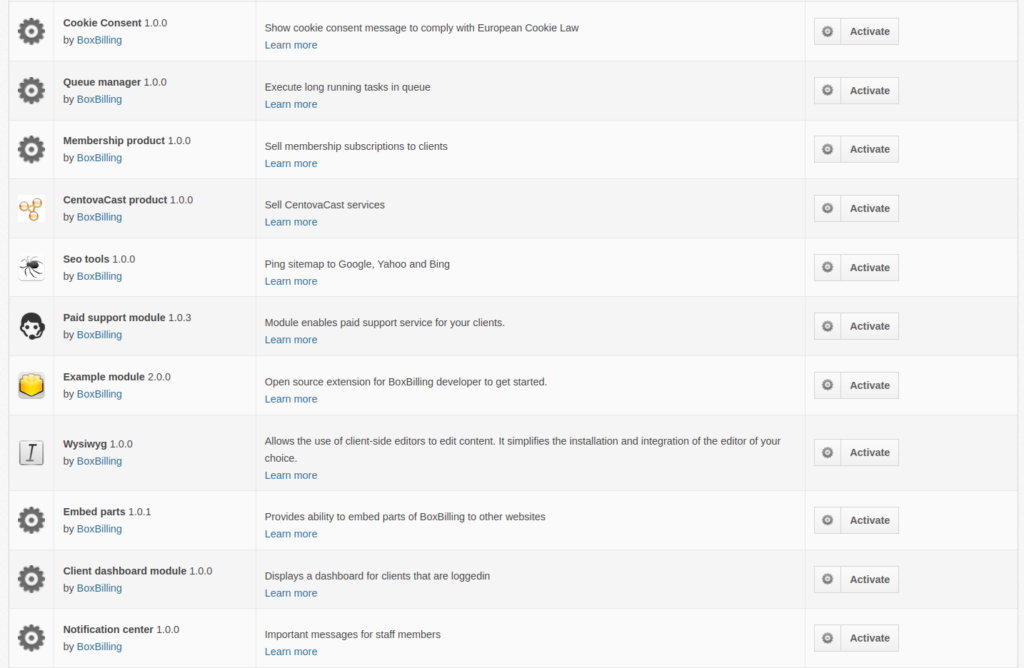
Task: Open Learn more under Example module description
Action: pyautogui.click(x=291, y=399)
